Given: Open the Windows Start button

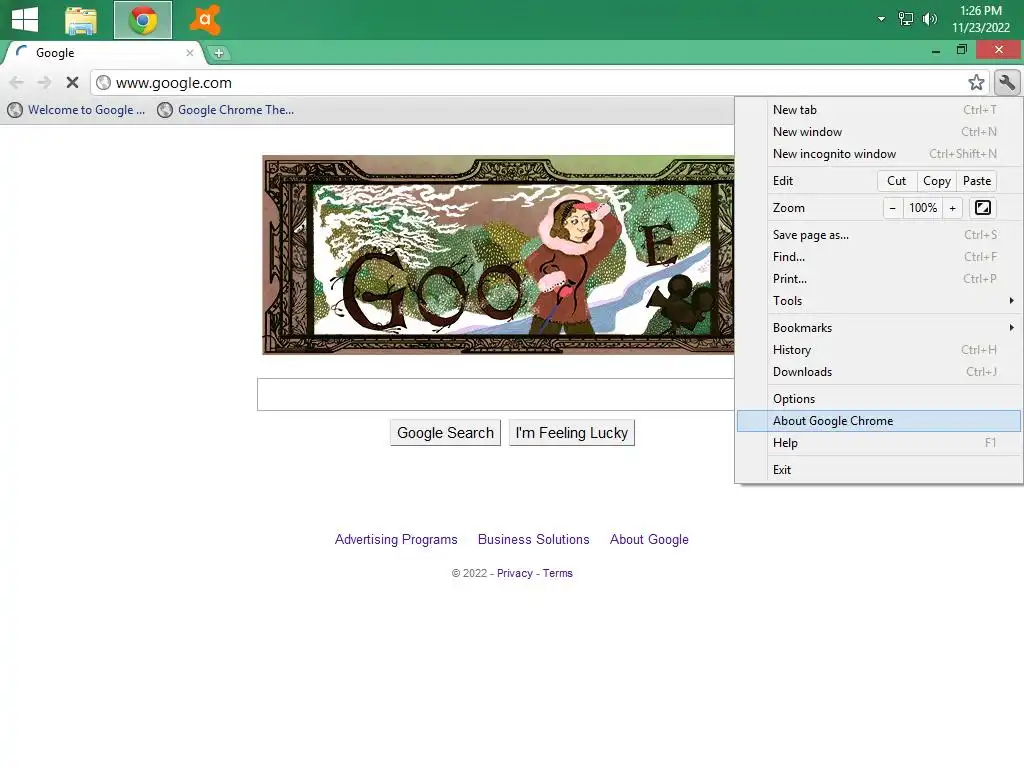Looking at the screenshot, I should click(x=25, y=20).
